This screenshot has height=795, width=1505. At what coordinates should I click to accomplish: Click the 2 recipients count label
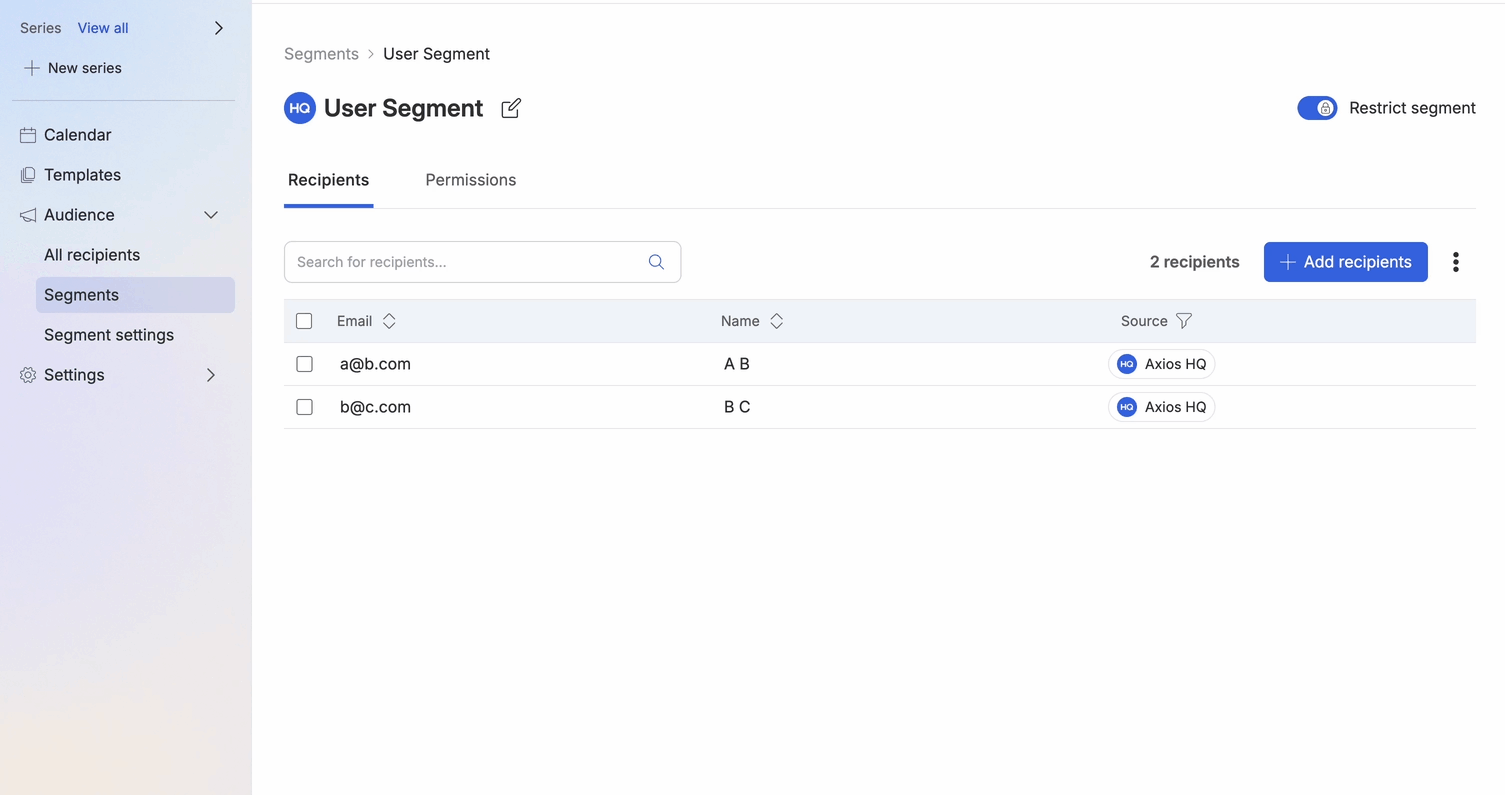[x=1194, y=262]
